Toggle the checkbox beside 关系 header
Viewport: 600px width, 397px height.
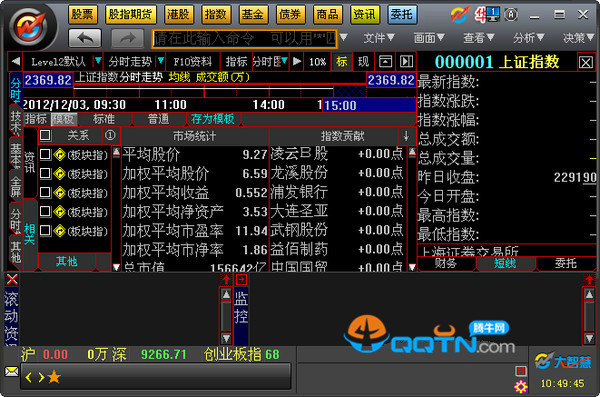coord(45,135)
